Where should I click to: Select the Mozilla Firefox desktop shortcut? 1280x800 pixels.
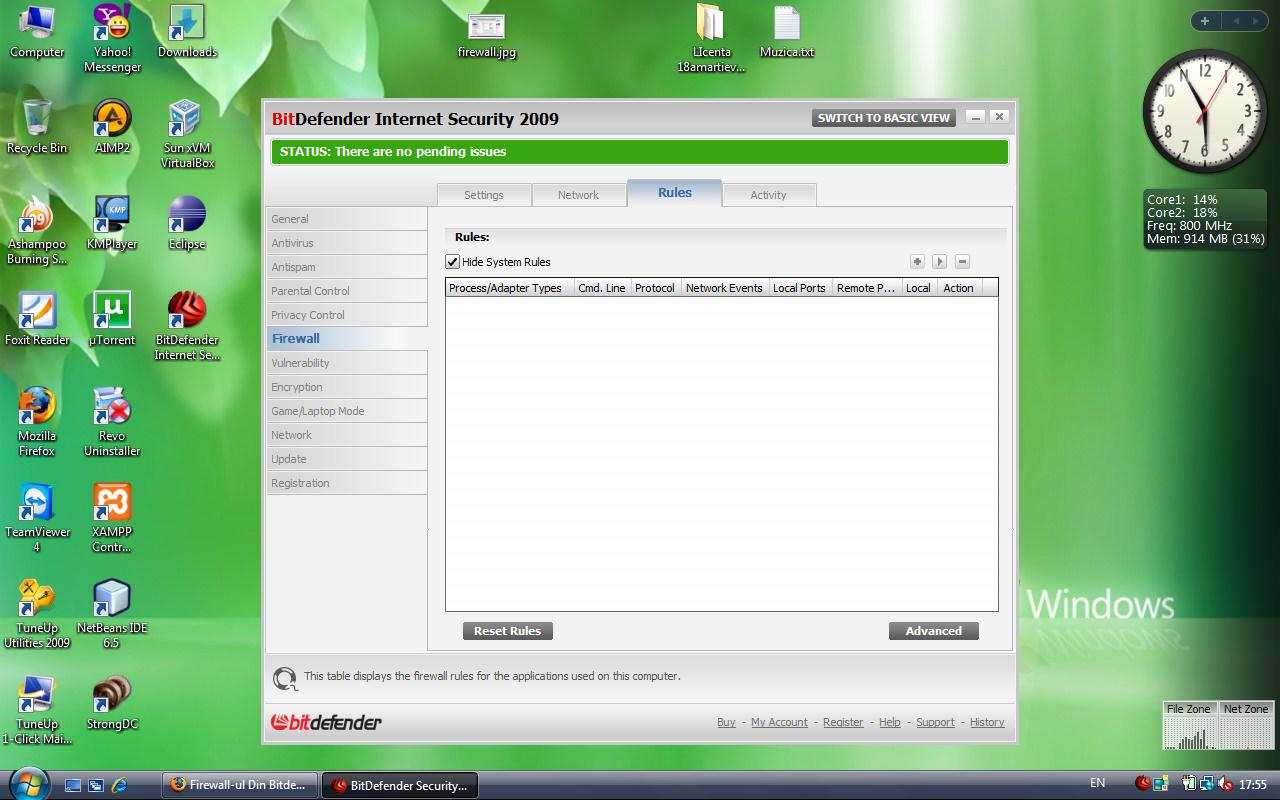click(37, 423)
